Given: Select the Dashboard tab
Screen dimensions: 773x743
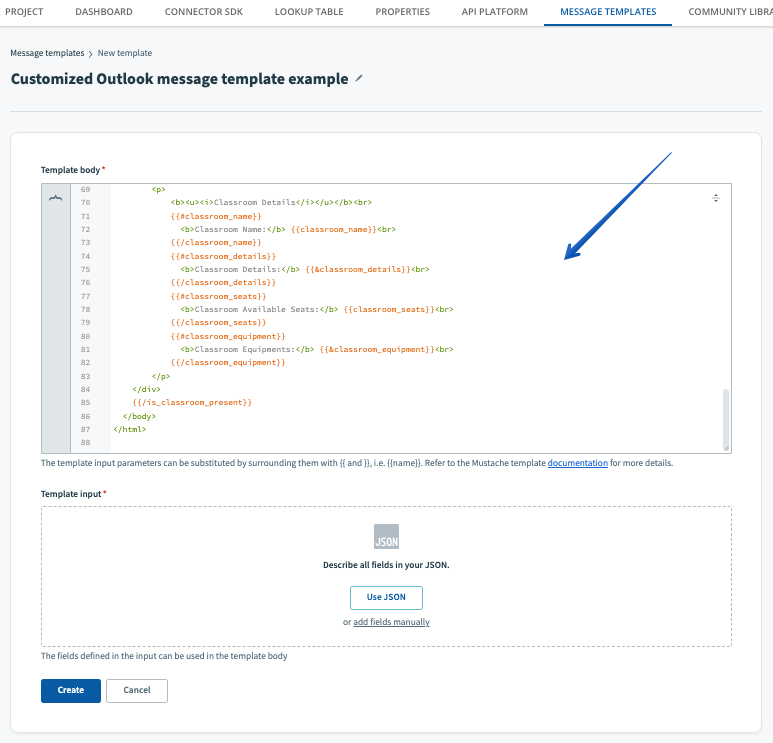Looking at the screenshot, I should point(103,12).
